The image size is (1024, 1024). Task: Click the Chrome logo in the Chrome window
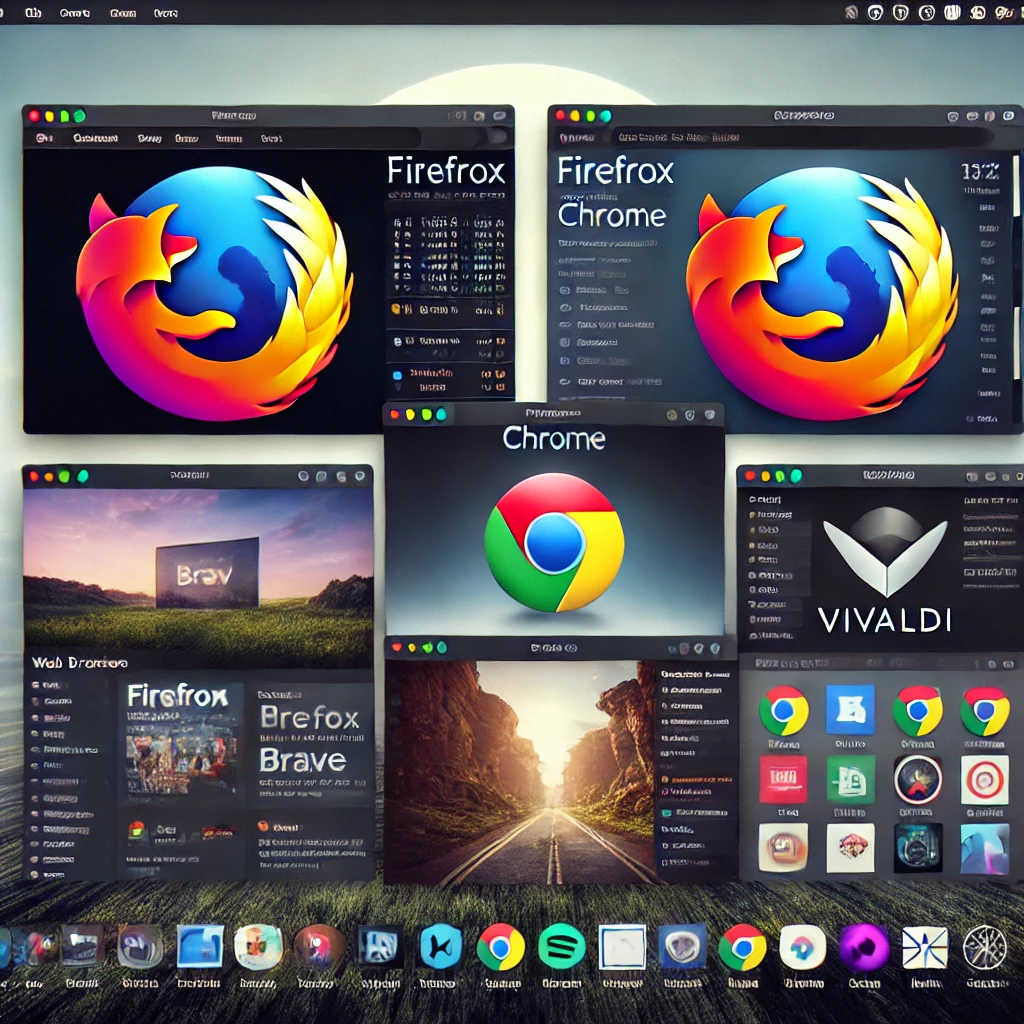[554, 542]
